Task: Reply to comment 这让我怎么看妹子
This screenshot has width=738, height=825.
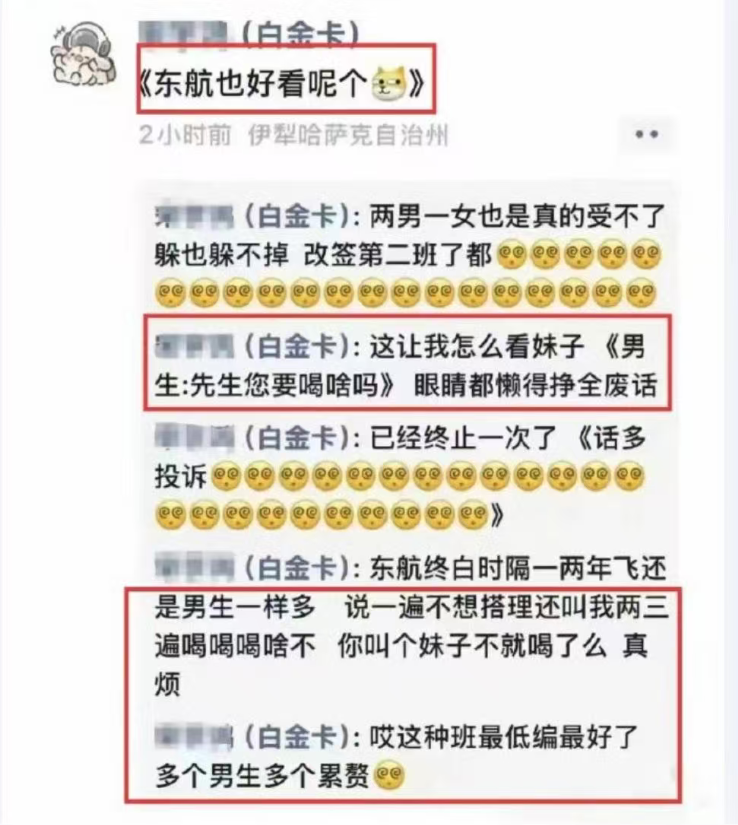Action: (x=408, y=366)
